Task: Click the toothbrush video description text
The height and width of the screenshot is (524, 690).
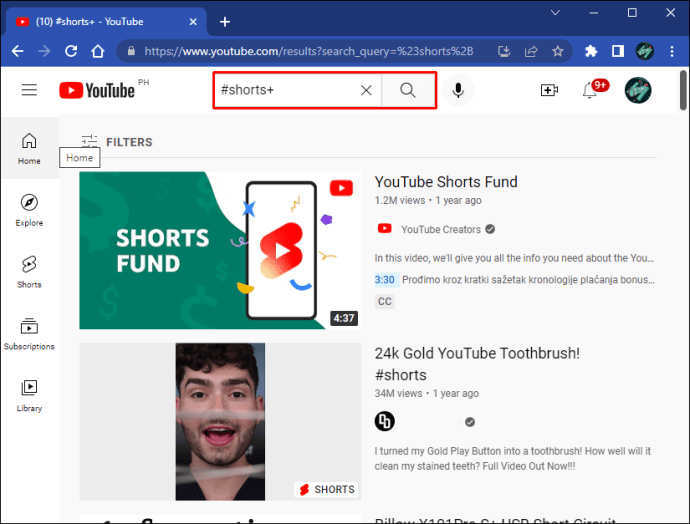Action: (513, 458)
